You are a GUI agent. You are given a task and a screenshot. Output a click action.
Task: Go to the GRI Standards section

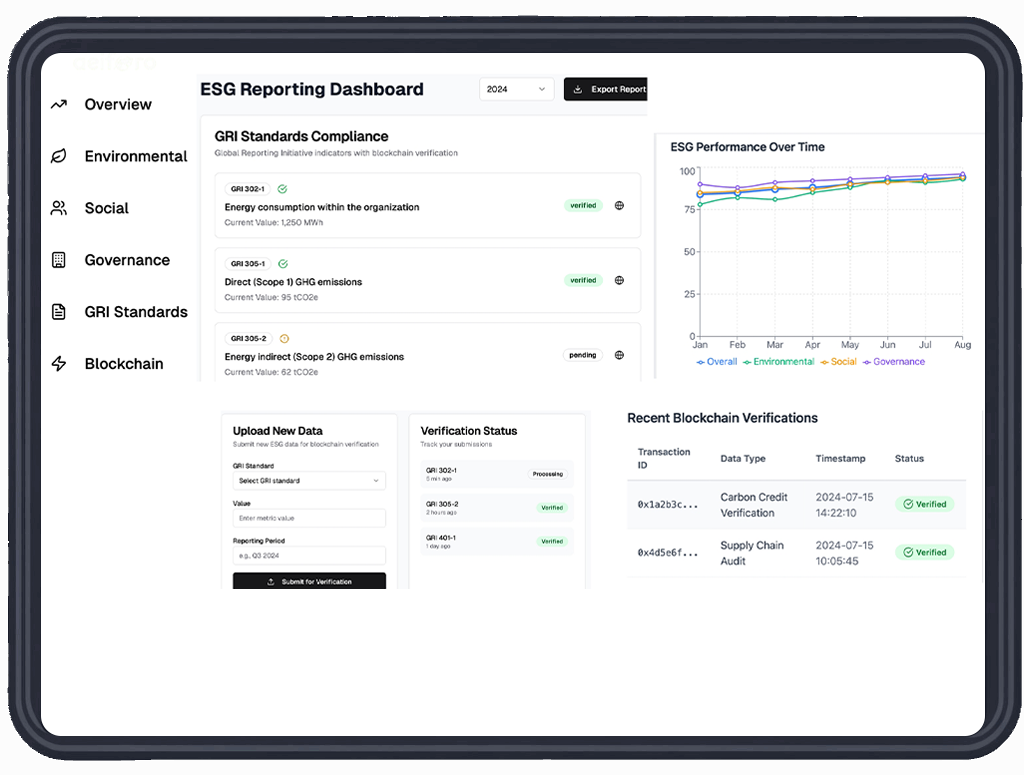point(136,312)
